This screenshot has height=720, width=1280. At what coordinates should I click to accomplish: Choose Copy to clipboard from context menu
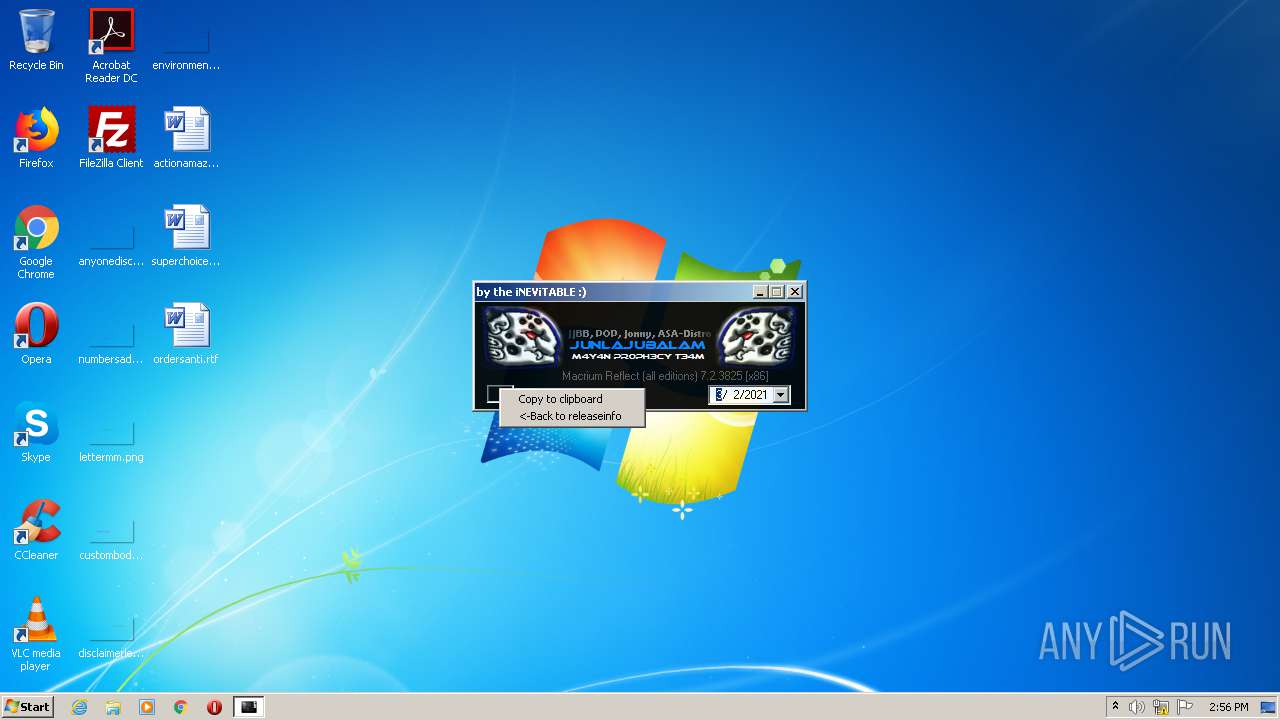[571, 399]
